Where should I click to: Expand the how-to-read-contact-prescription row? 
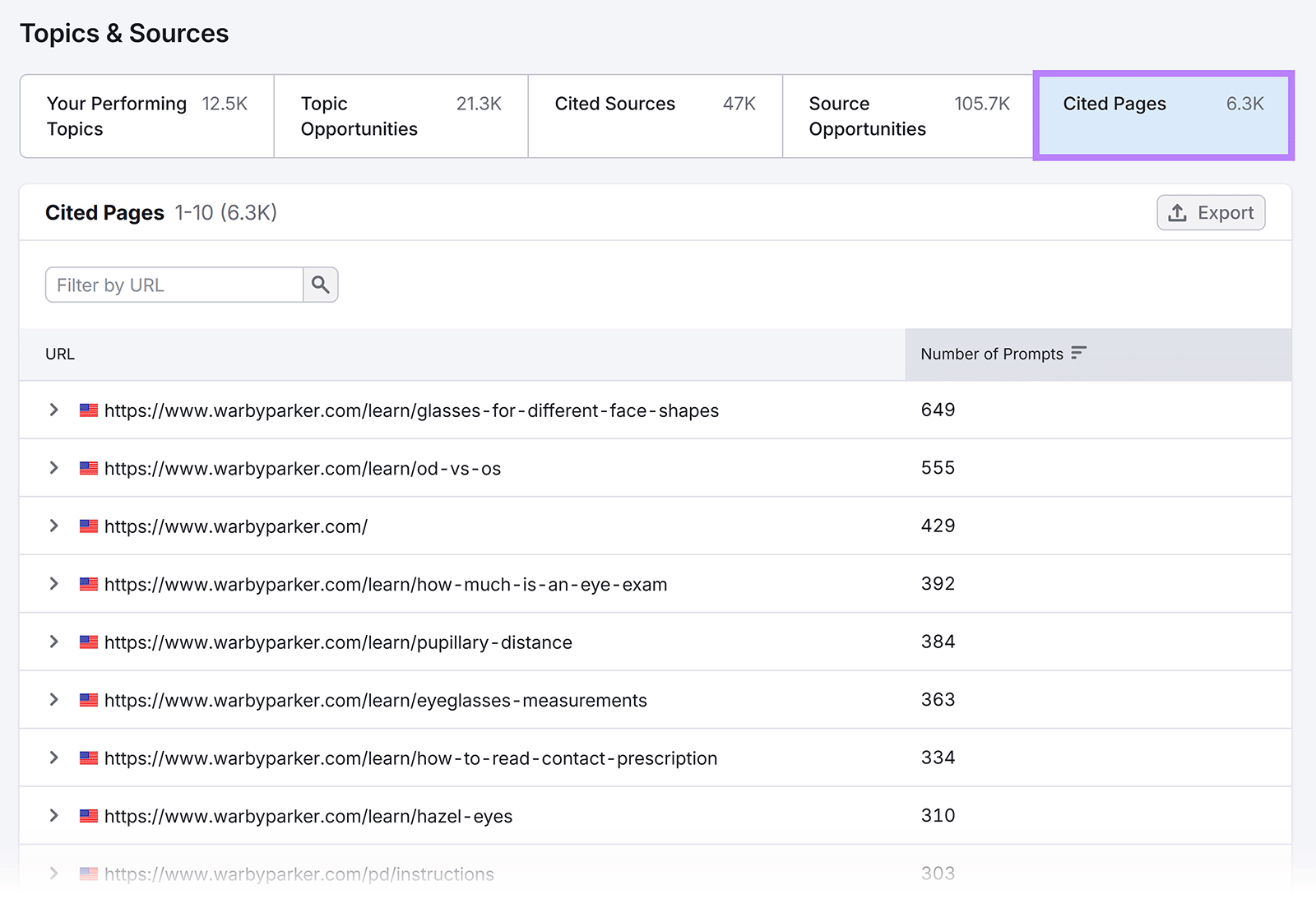(x=54, y=758)
